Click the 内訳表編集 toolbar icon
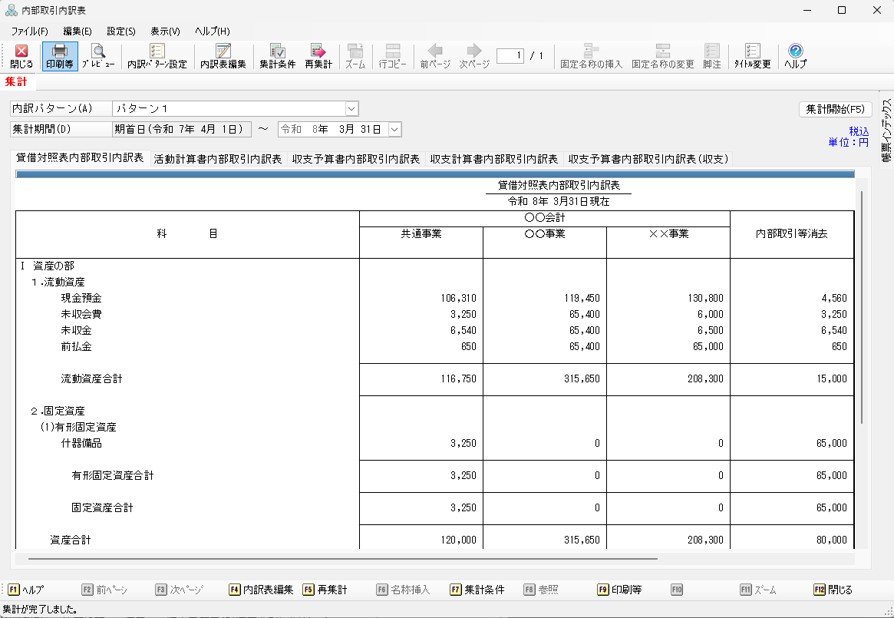 click(223, 56)
